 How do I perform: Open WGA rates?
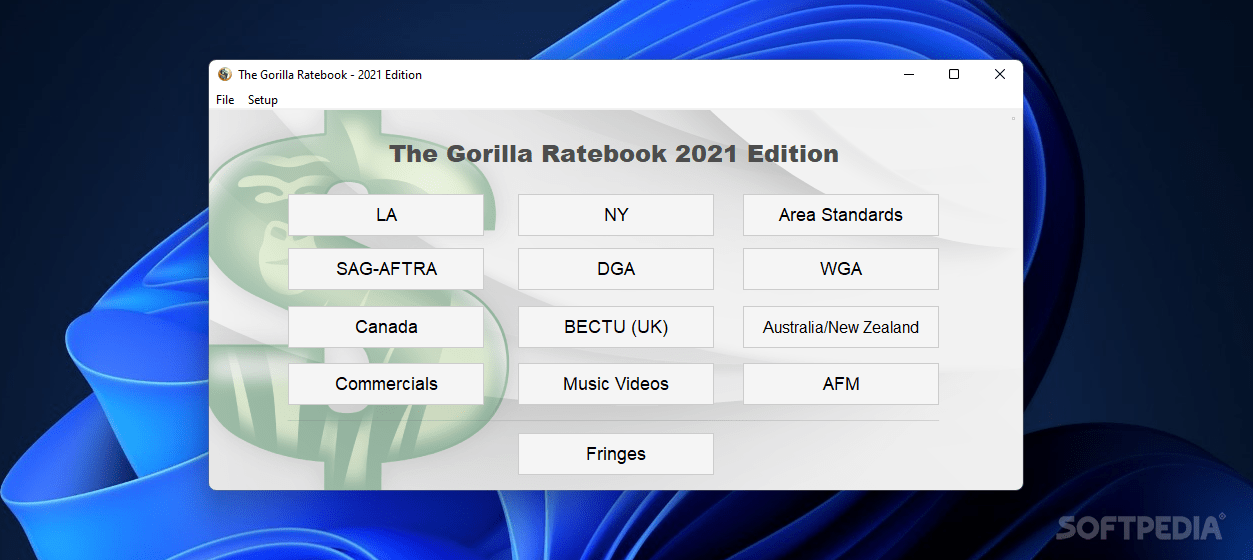click(x=841, y=269)
